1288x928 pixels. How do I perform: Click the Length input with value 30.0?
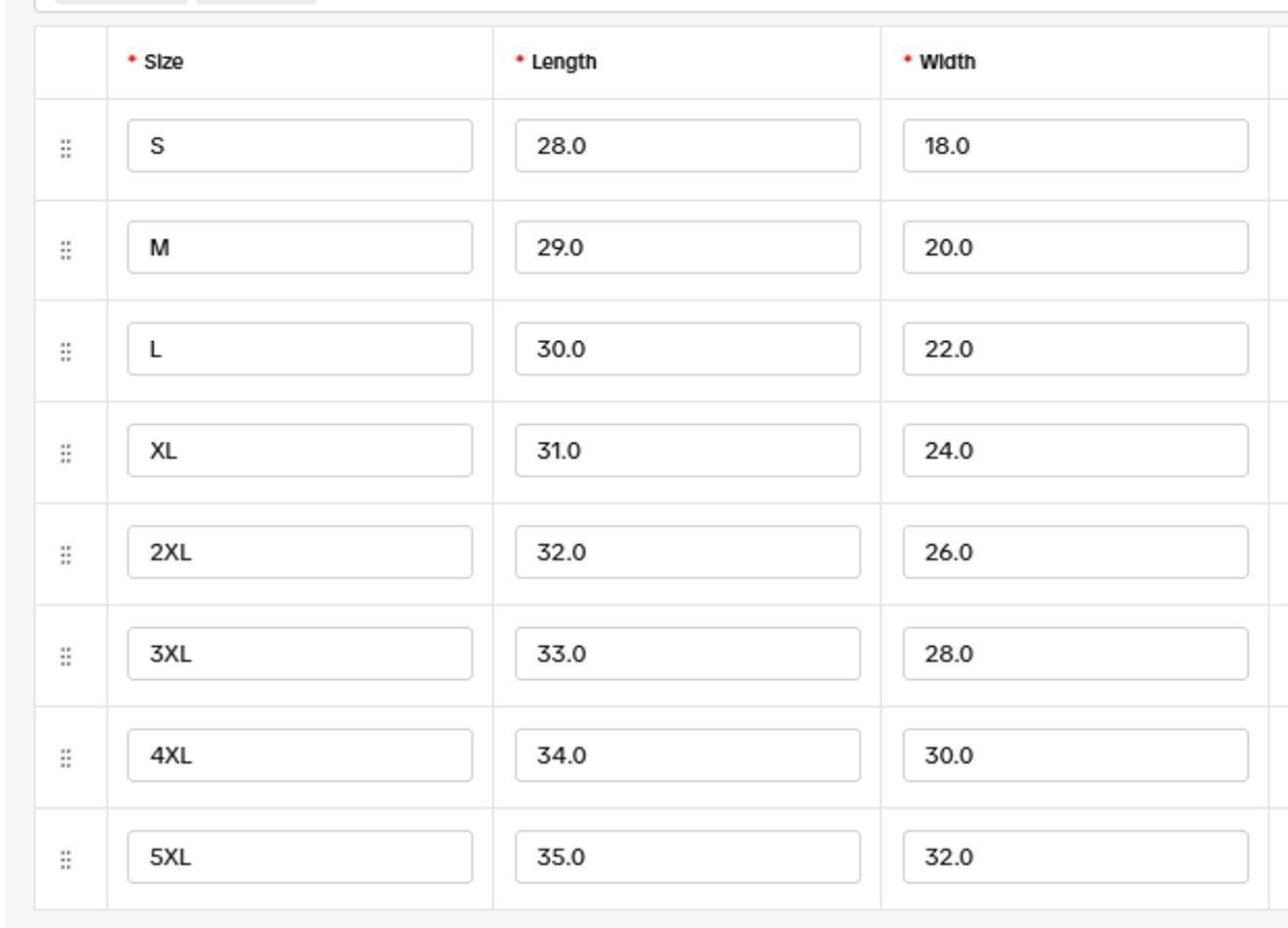[x=687, y=349]
